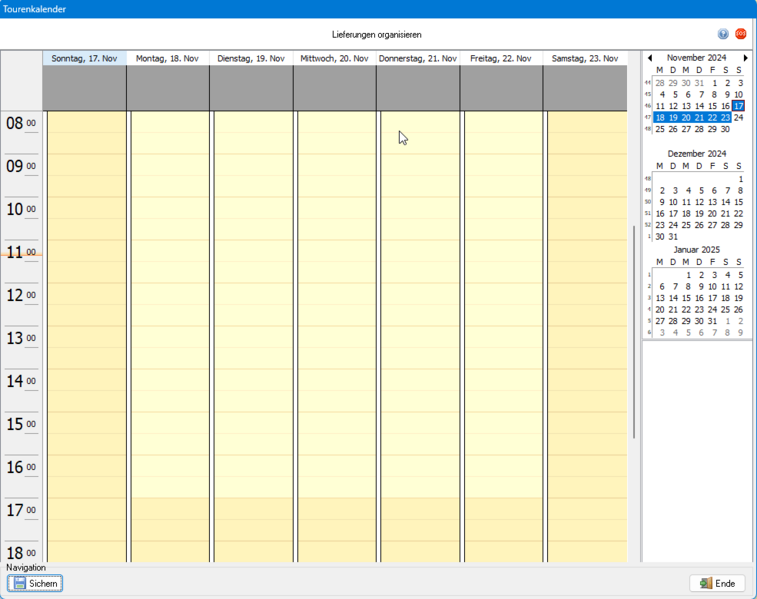The width and height of the screenshot is (757, 599).
Task: Go to next month in mini calendar
Action: pos(745,58)
